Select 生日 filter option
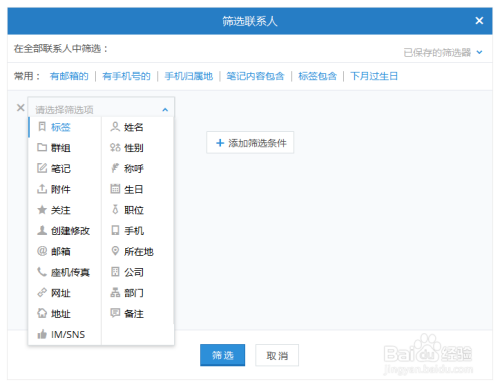Viewport: 500px width, 387px height. click(x=138, y=189)
